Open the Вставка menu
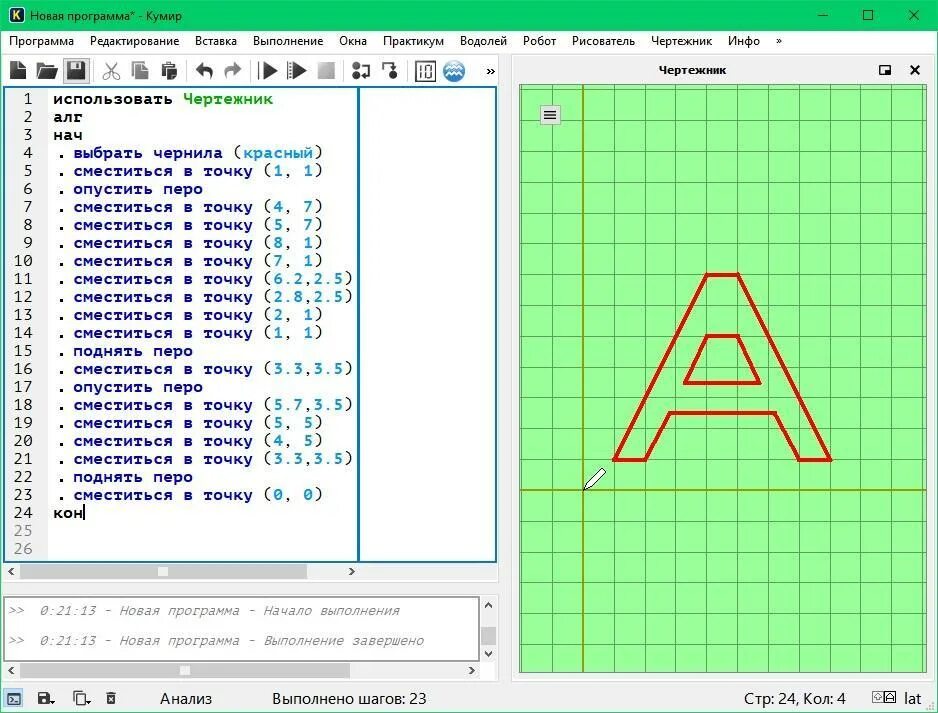 tap(216, 41)
